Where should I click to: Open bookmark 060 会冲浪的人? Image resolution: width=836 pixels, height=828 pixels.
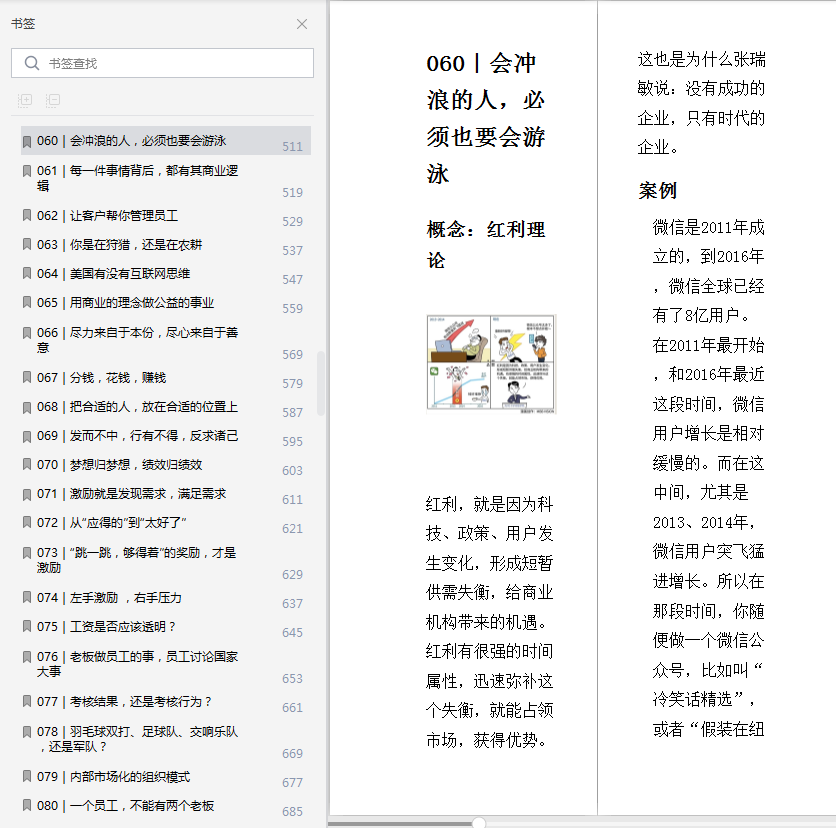click(x=165, y=141)
